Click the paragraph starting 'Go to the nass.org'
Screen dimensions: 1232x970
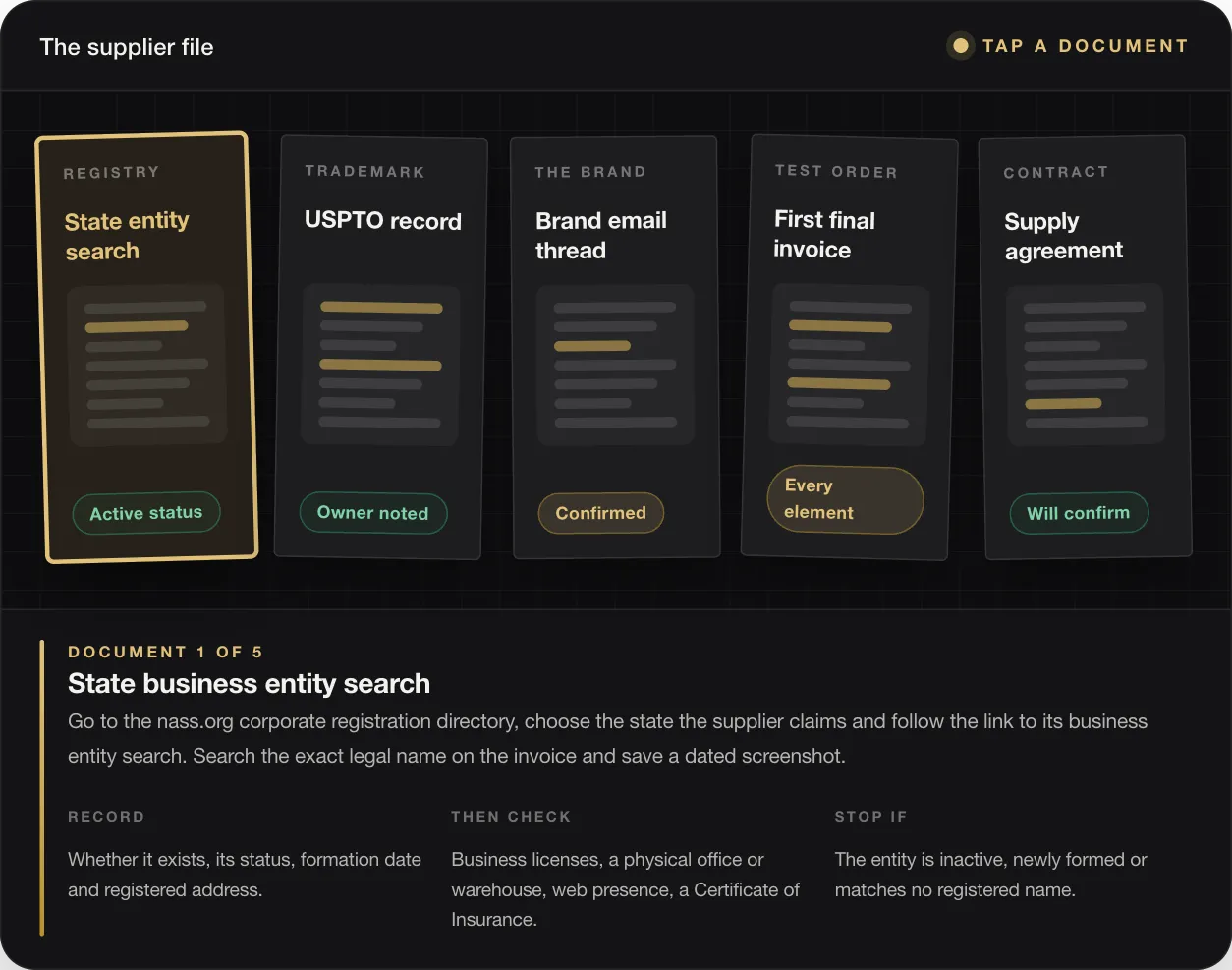pyautogui.click(x=607, y=738)
